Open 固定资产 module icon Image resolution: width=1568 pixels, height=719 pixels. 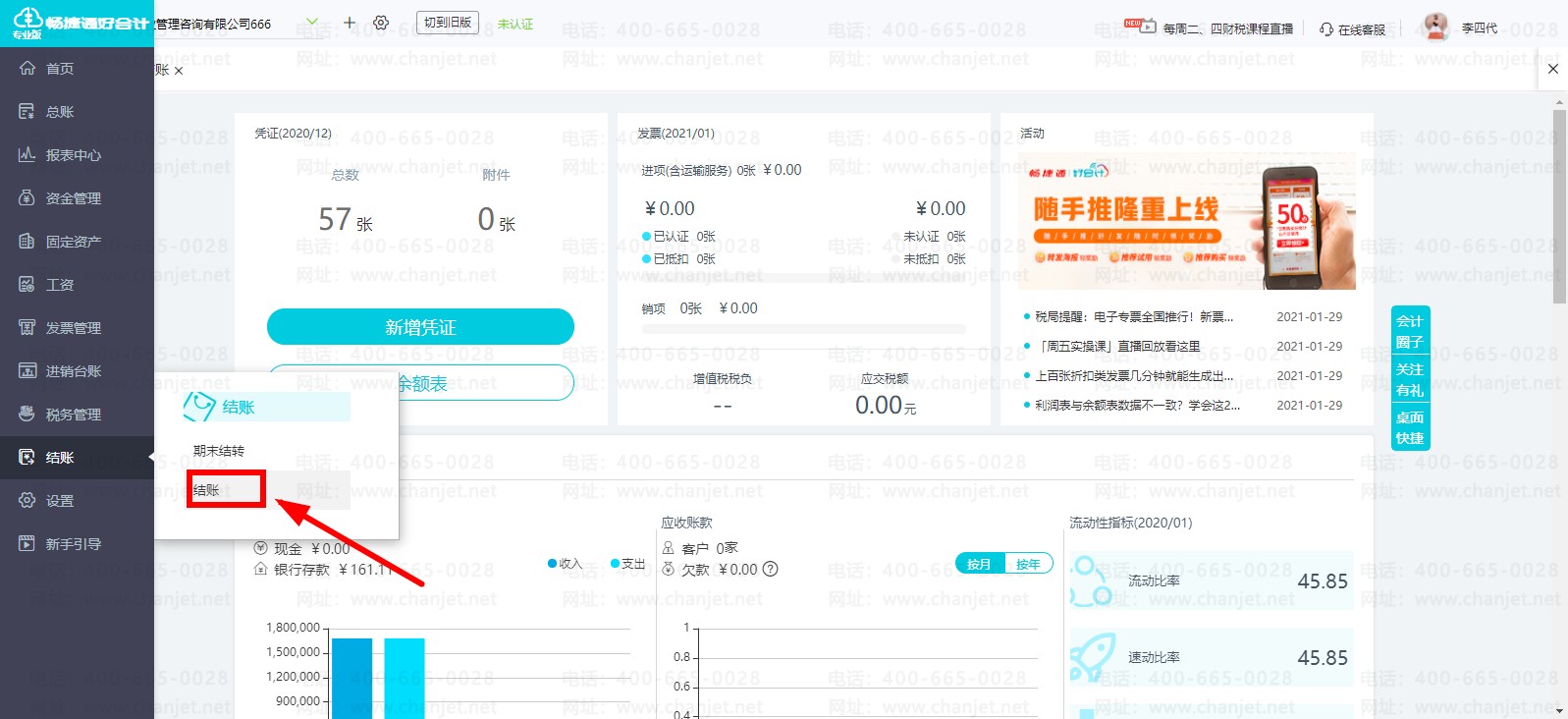27,242
